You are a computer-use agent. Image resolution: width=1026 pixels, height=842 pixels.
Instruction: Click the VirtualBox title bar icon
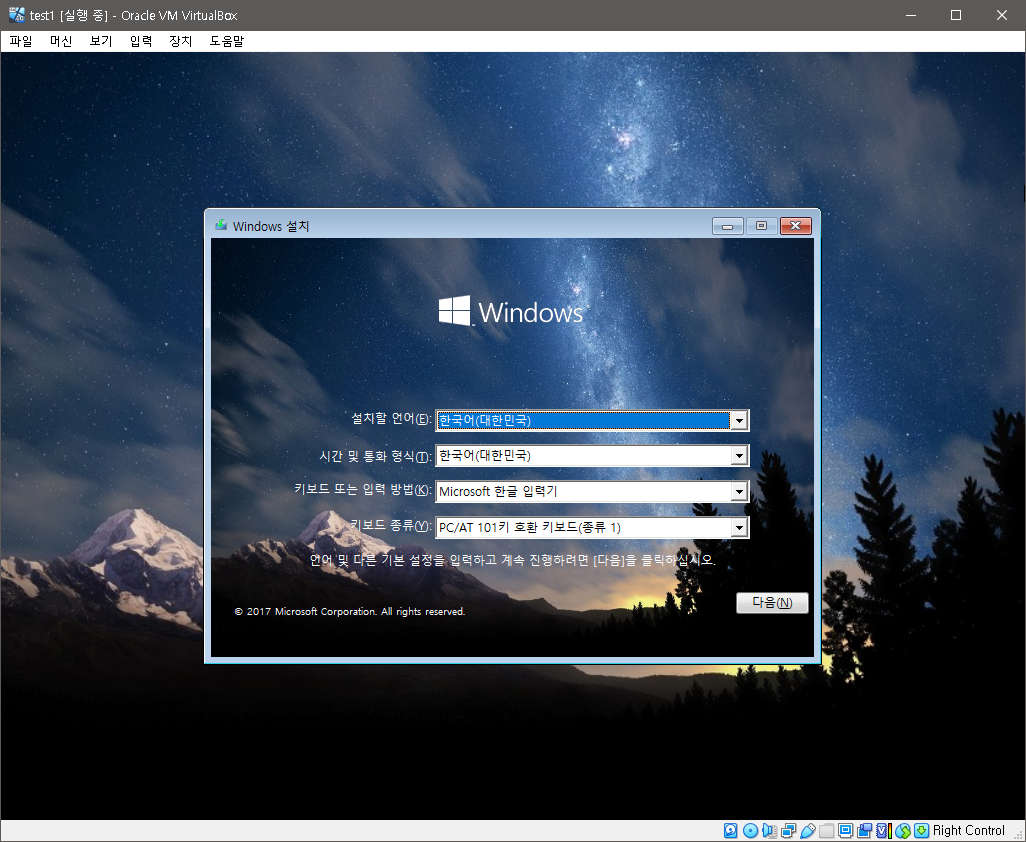[16, 14]
